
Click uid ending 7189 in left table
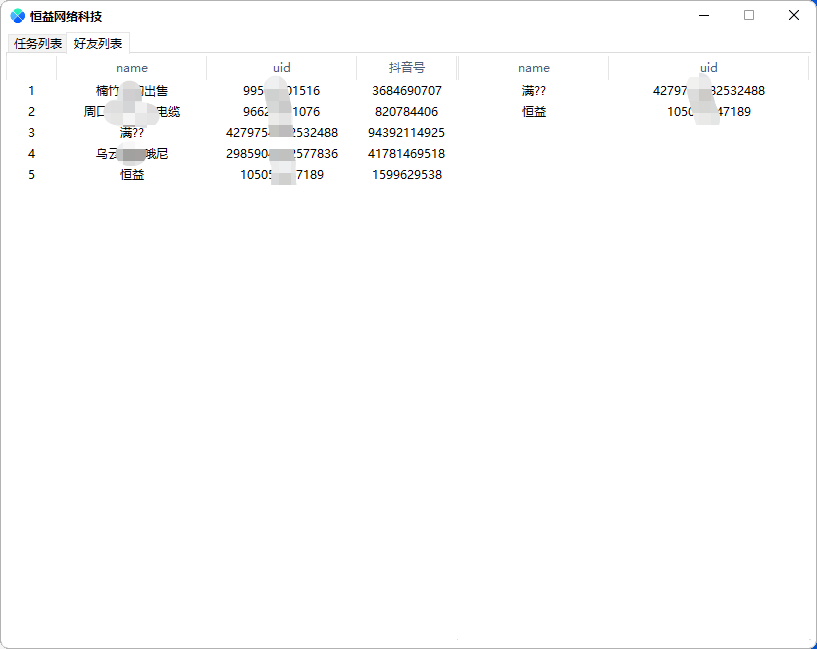point(282,174)
